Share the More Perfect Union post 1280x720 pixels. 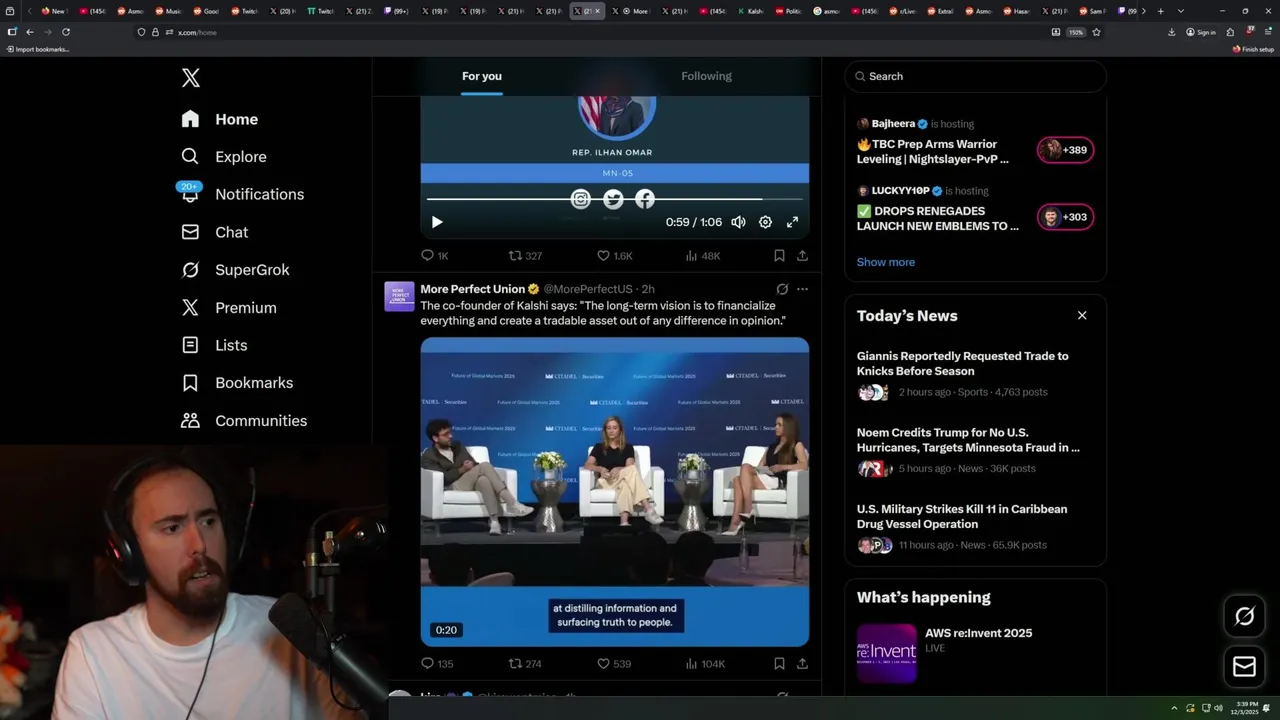pos(802,664)
